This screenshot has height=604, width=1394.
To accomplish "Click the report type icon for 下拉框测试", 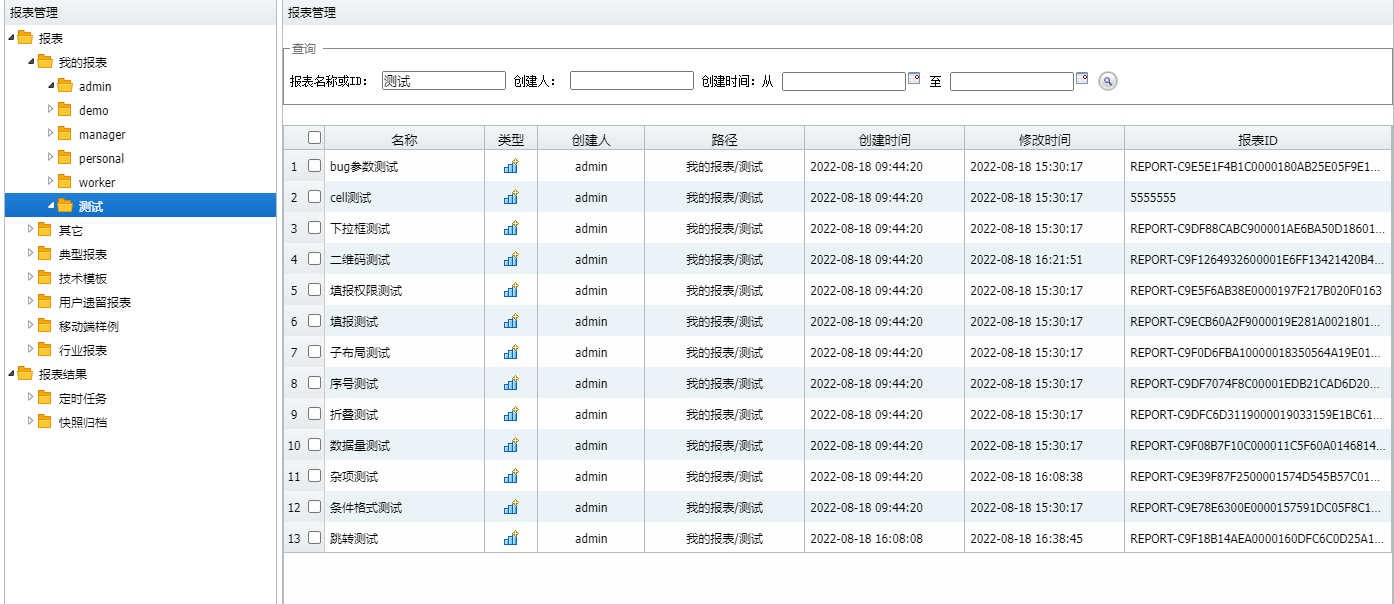I will tap(511, 228).
